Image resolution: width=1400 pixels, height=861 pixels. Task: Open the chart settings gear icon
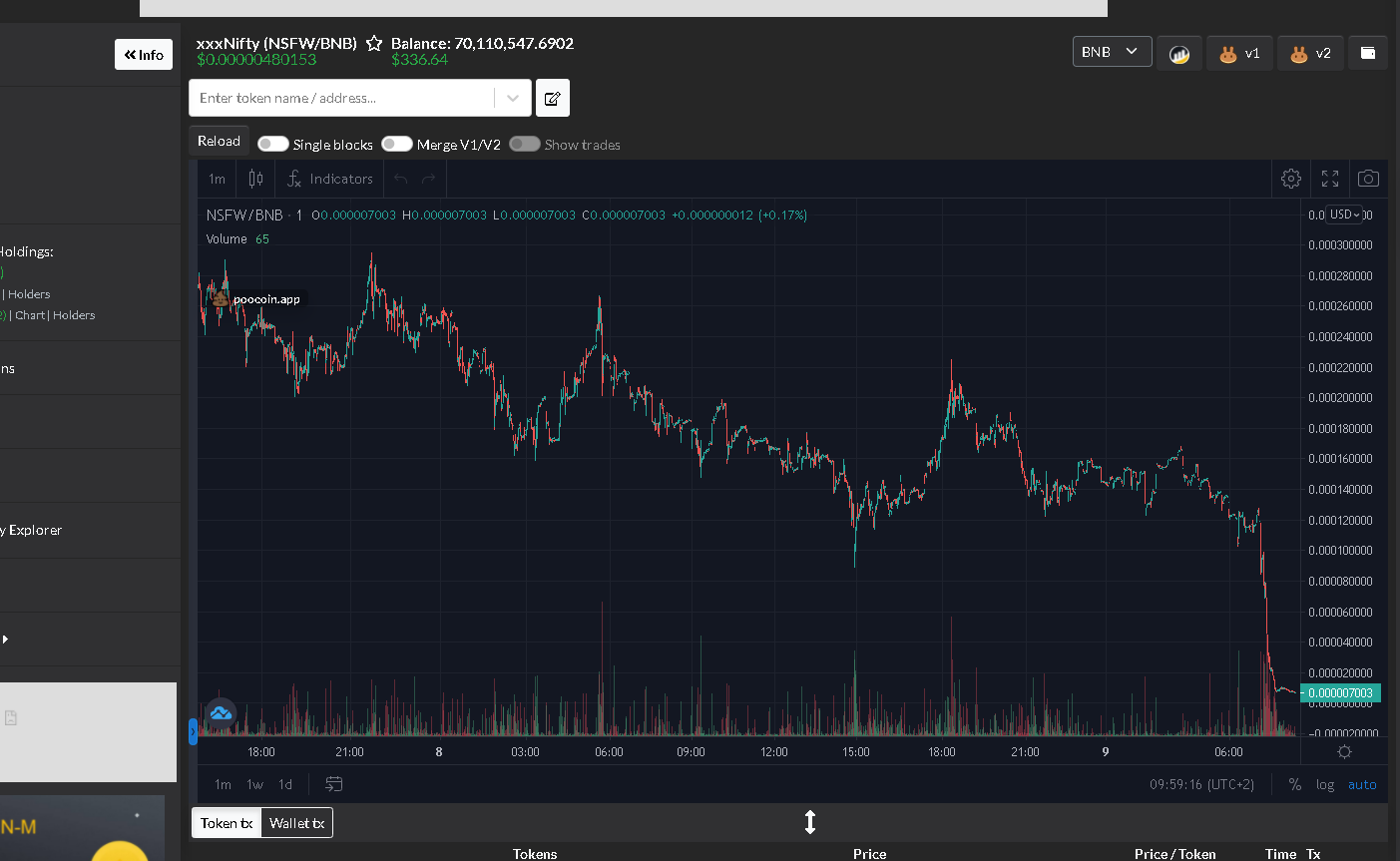point(1291,179)
